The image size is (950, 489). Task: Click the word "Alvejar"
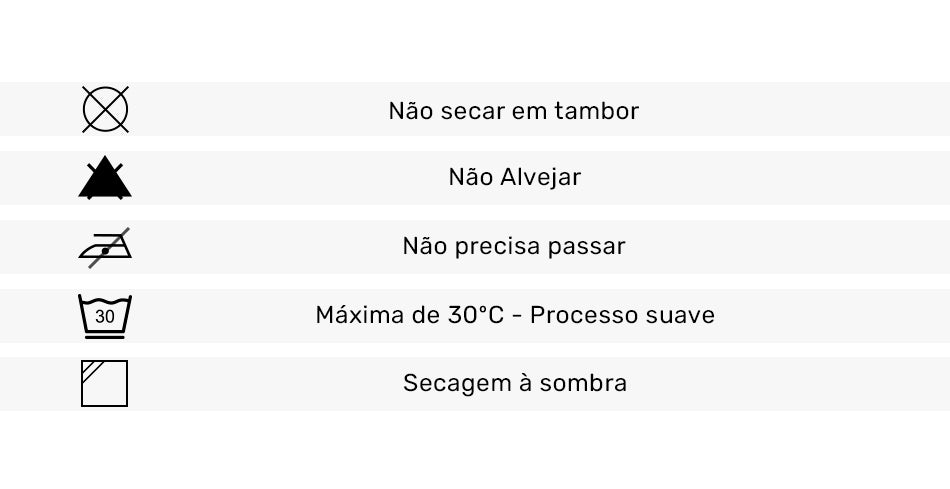tap(540, 178)
